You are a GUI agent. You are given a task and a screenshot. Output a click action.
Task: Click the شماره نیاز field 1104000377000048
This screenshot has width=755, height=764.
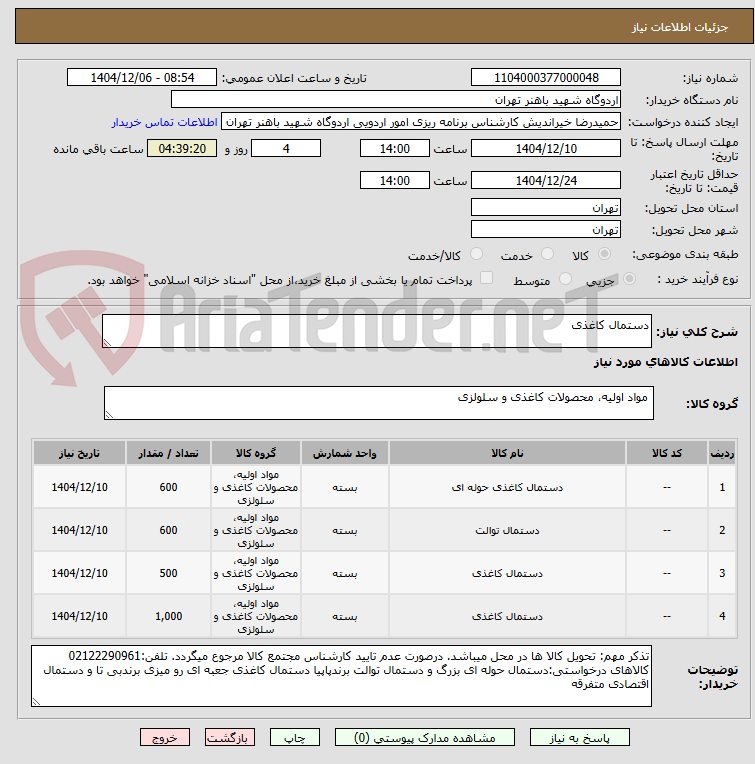pyautogui.click(x=546, y=77)
